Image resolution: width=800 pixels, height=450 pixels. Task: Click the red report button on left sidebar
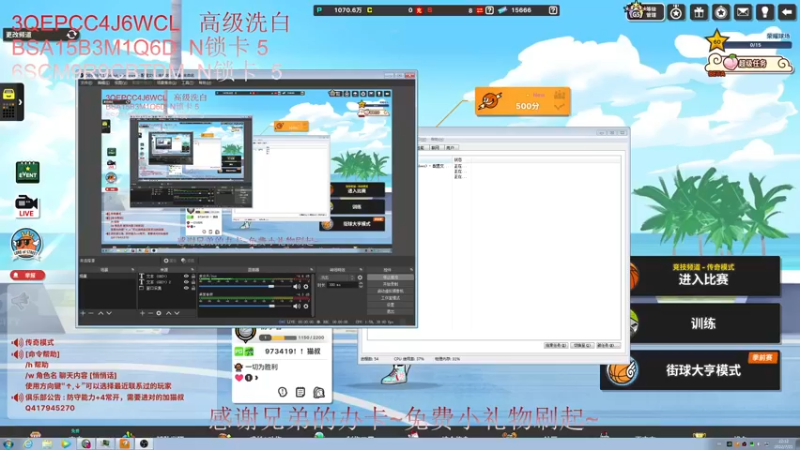pos(28,275)
